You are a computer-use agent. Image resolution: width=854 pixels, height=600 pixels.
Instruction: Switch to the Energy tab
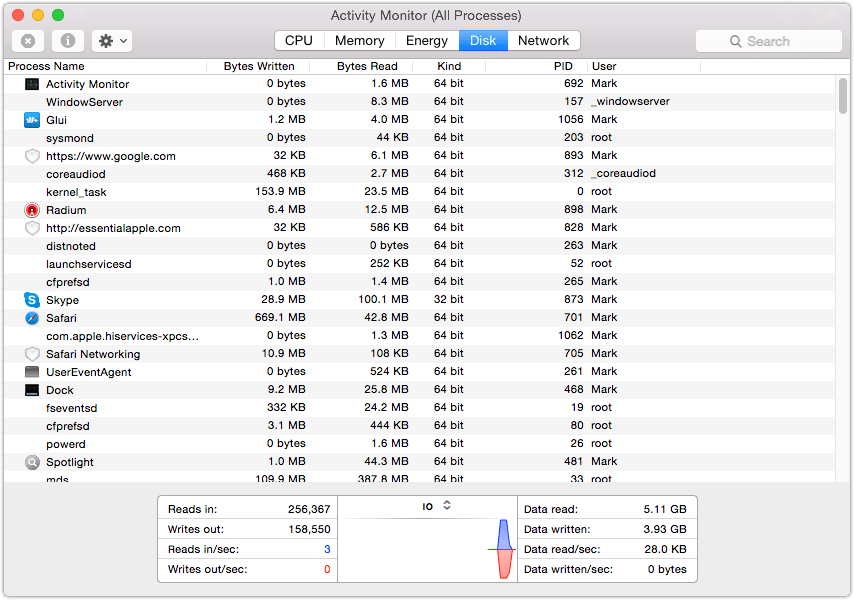(427, 41)
